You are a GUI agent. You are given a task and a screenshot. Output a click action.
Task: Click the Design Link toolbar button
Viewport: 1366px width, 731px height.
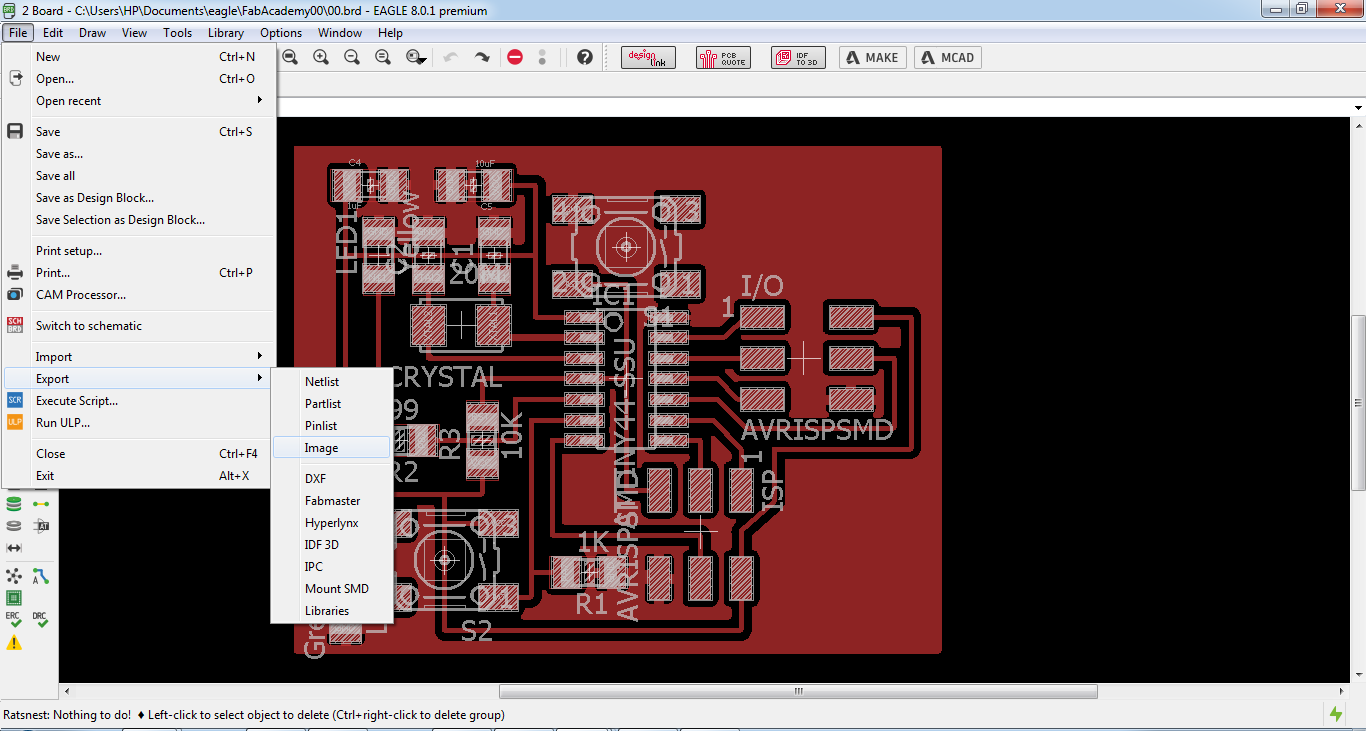[x=648, y=57]
